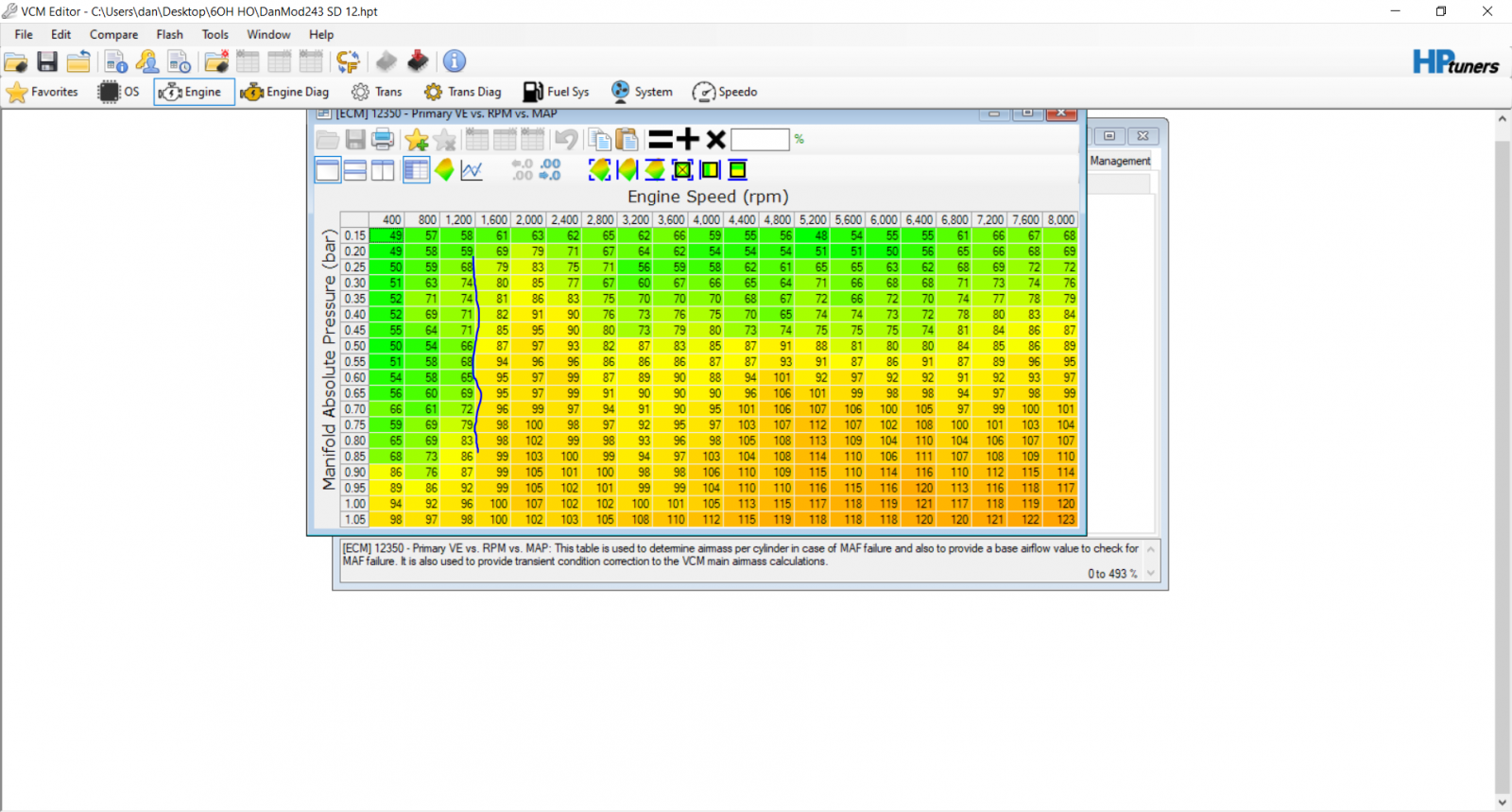Click the horizontal smoothing yellow-green box icon
The image size is (1512, 812).
tap(710, 170)
